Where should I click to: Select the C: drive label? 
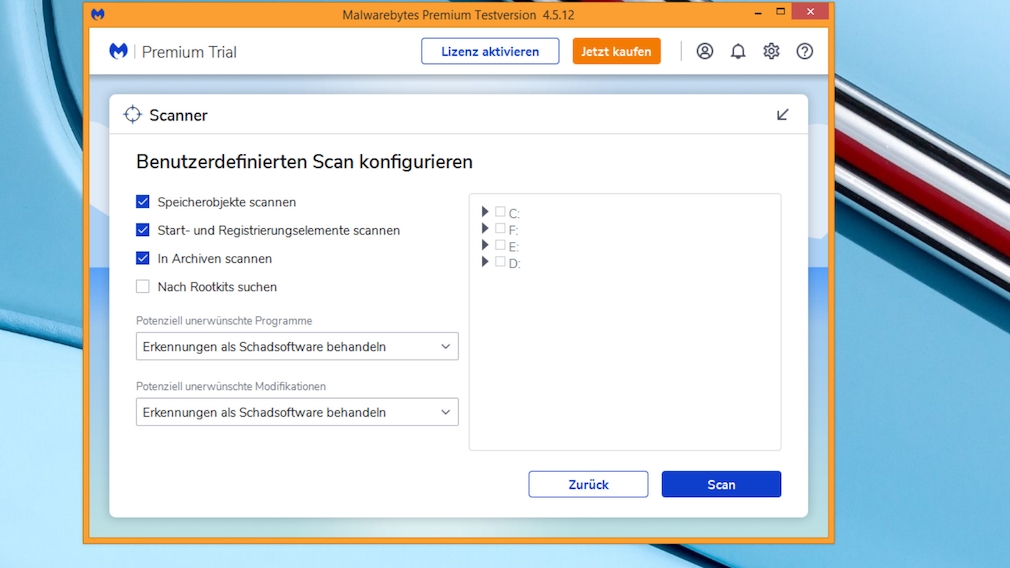514,214
